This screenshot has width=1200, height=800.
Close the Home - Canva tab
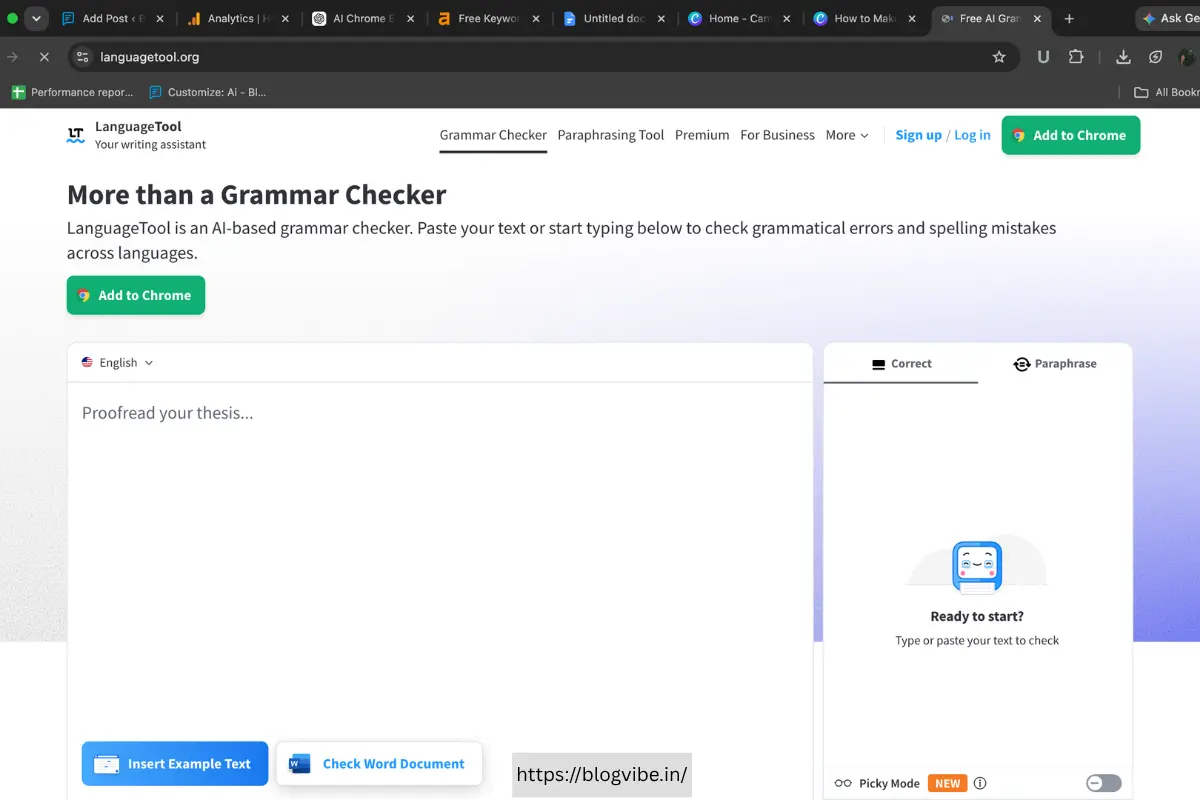pyautogui.click(x=786, y=18)
